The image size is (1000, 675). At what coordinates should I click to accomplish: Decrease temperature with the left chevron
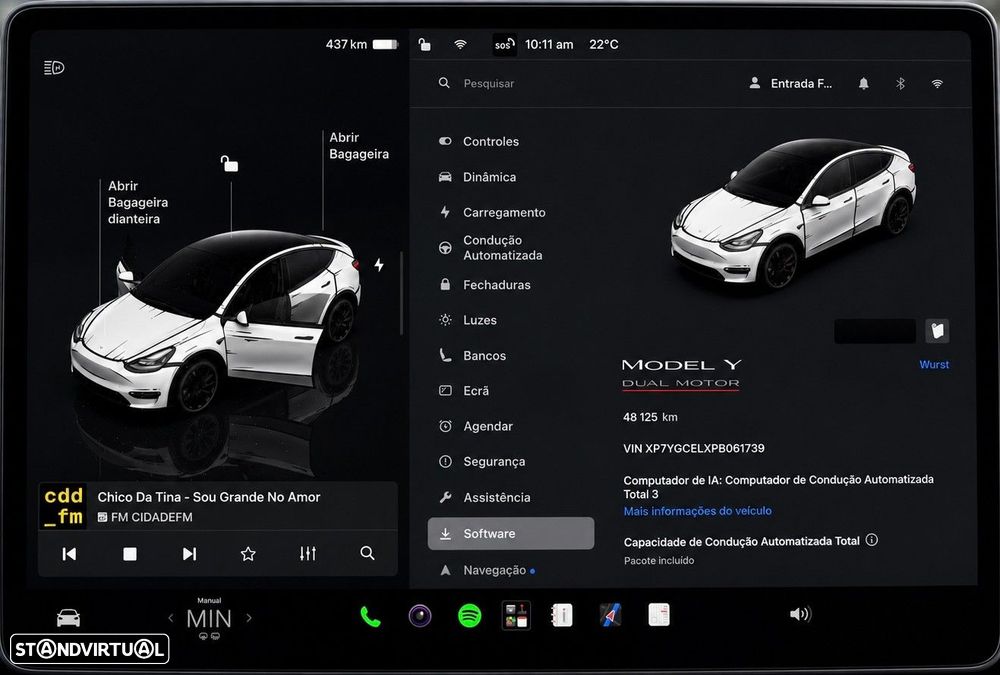pyautogui.click(x=170, y=618)
